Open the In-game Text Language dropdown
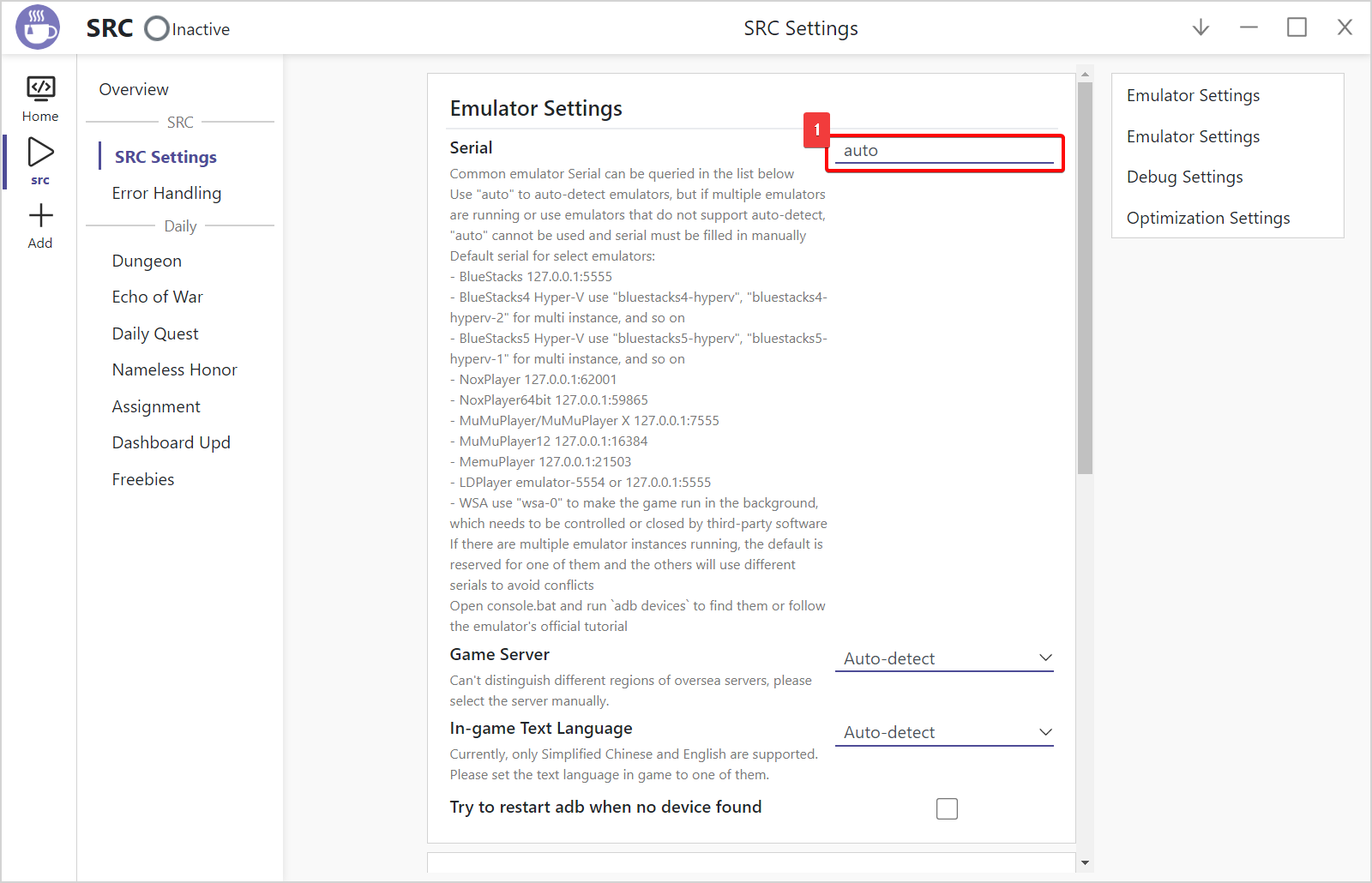 944,732
